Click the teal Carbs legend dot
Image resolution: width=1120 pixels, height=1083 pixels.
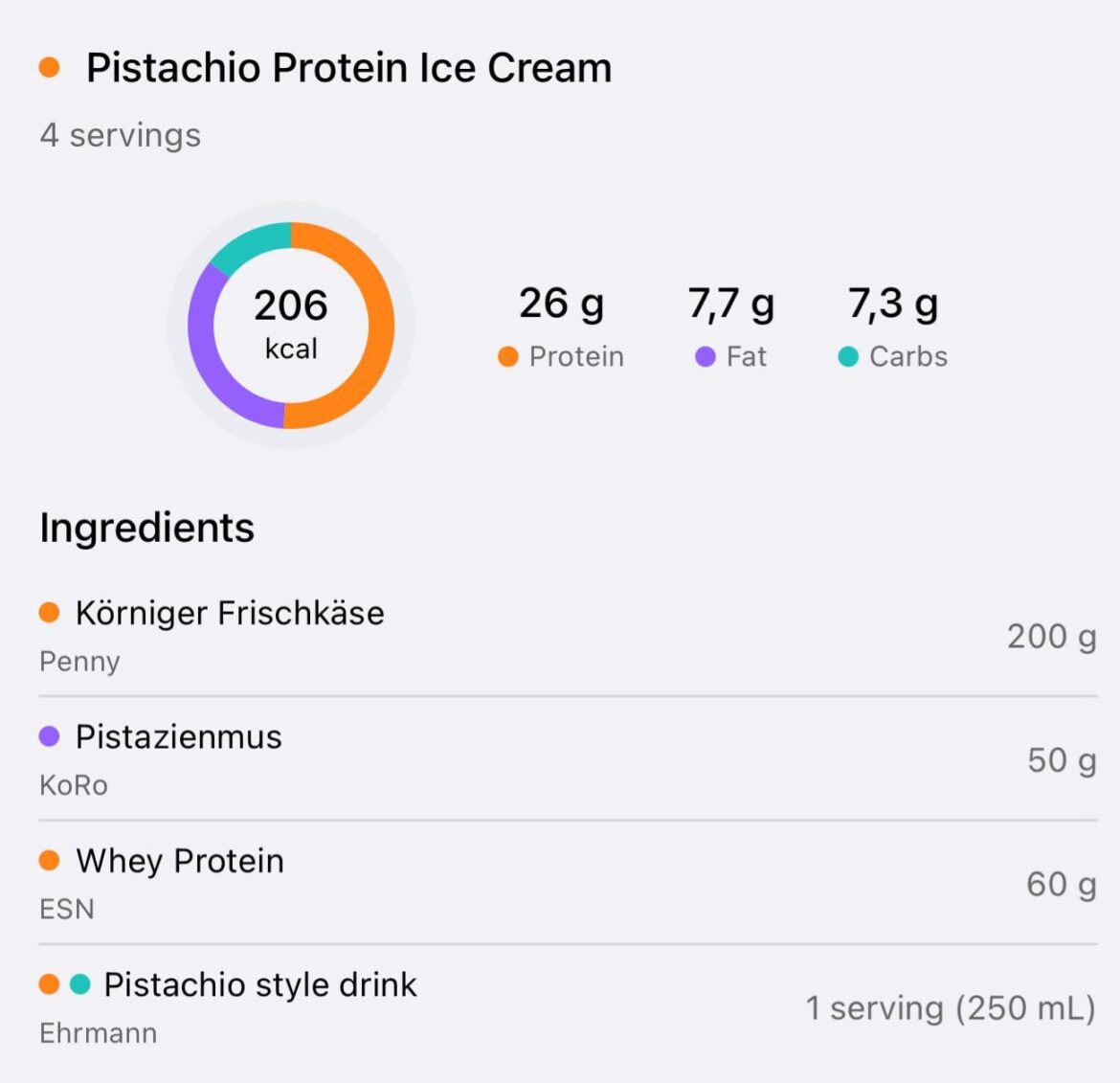click(x=848, y=357)
